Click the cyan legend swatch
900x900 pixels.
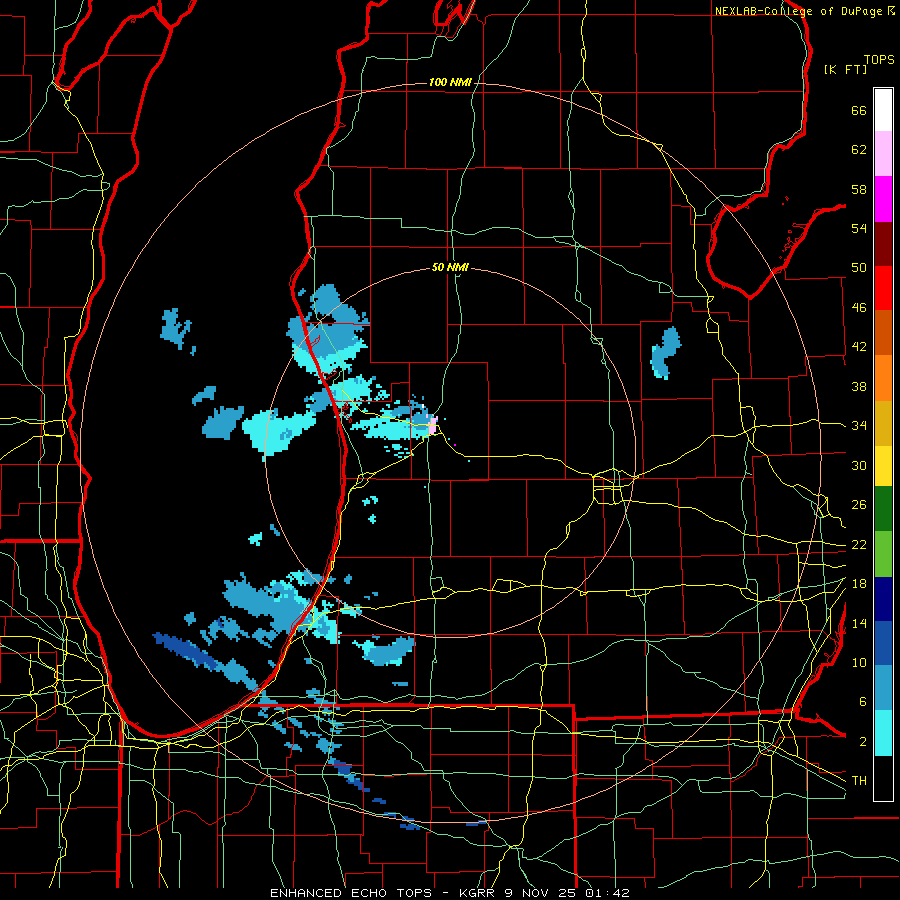point(883,733)
